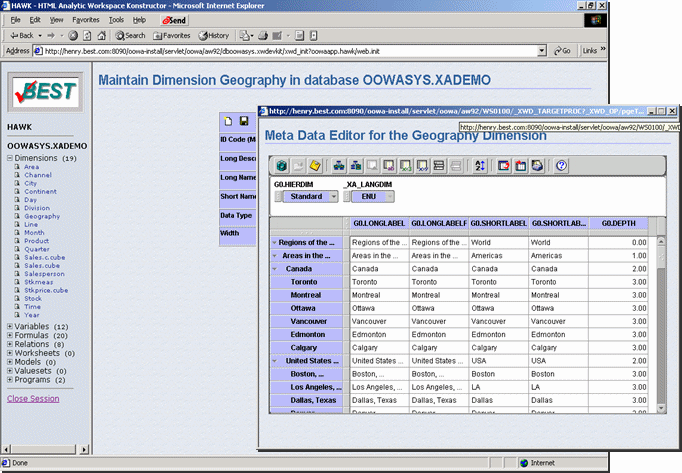
Task: Click the save floppy disk icon
Action: 243,121
